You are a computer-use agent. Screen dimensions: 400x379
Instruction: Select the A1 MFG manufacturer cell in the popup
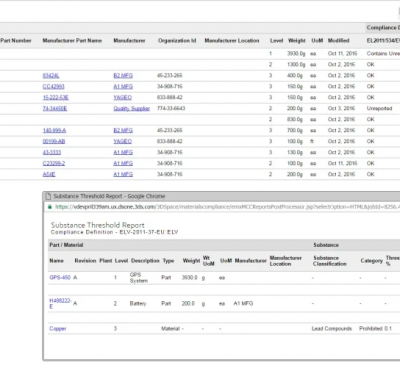click(x=243, y=303)
